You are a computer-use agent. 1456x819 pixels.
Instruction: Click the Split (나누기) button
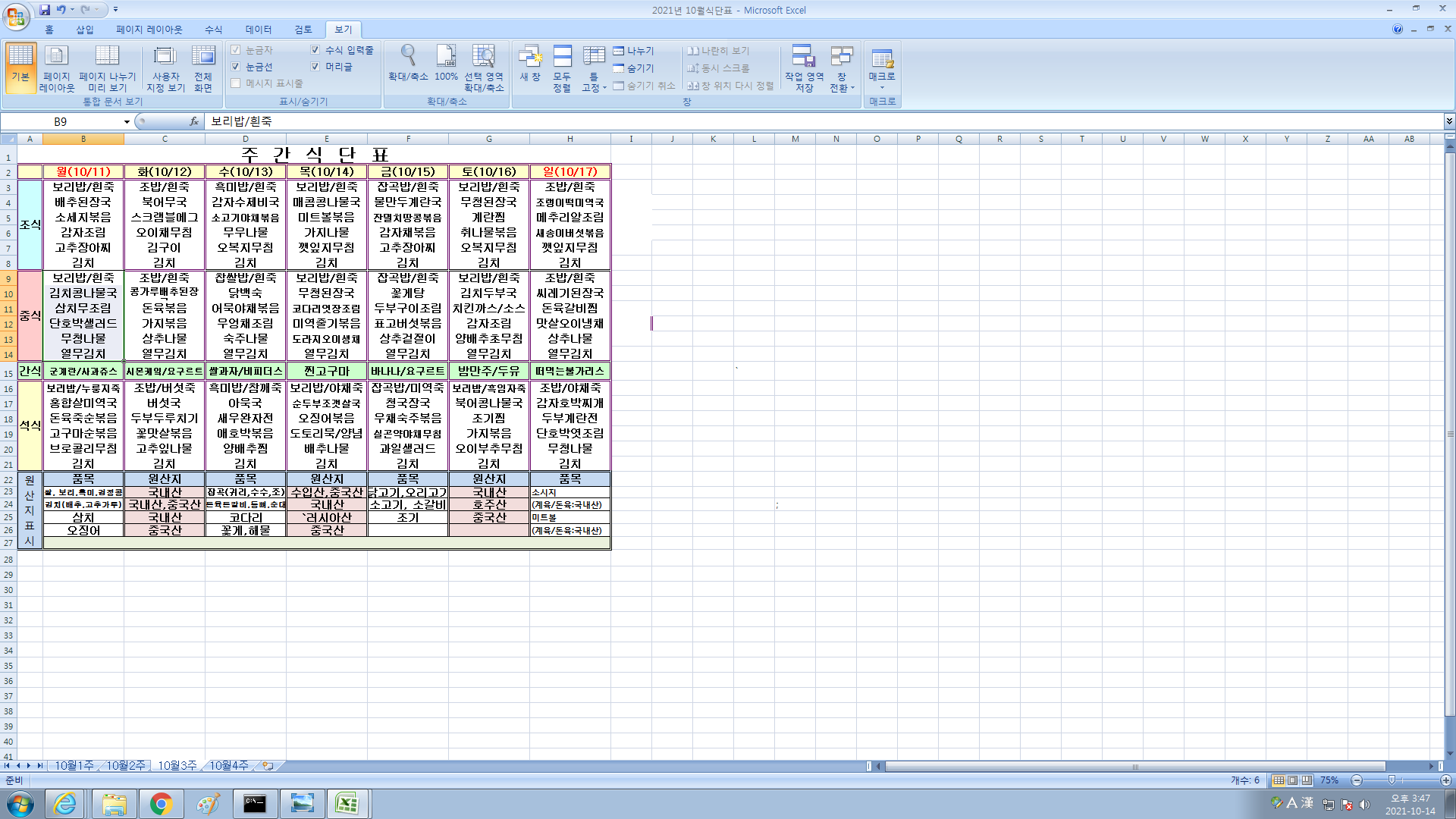coord(634,51)
